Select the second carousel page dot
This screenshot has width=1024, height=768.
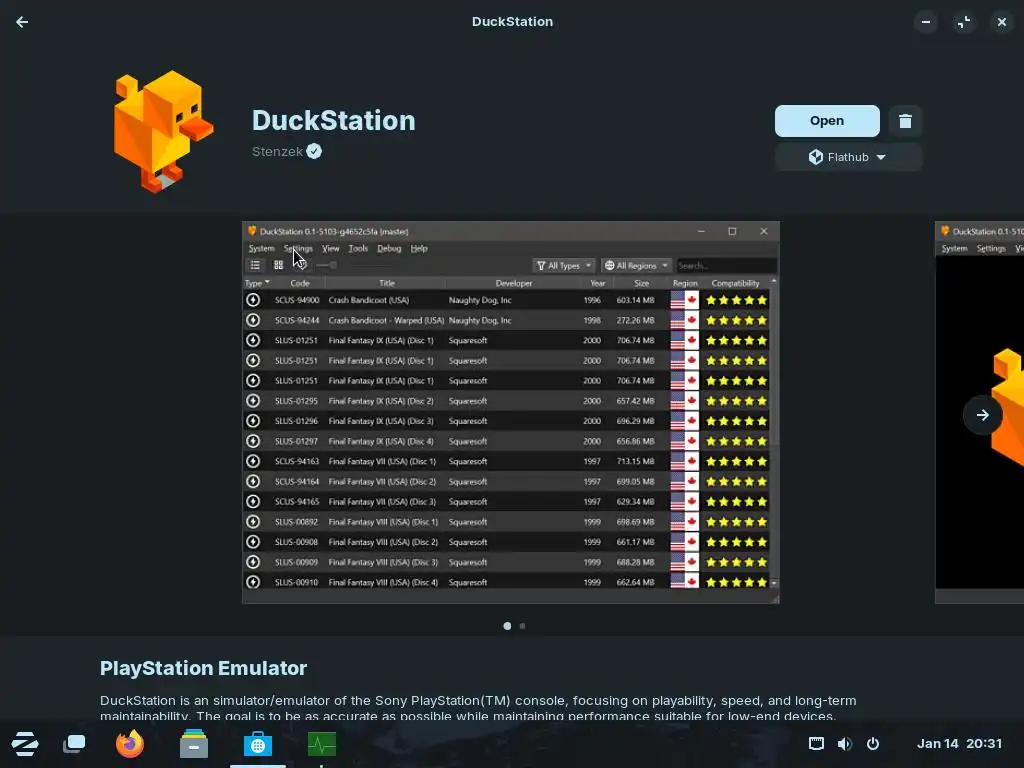pos(522,626)
